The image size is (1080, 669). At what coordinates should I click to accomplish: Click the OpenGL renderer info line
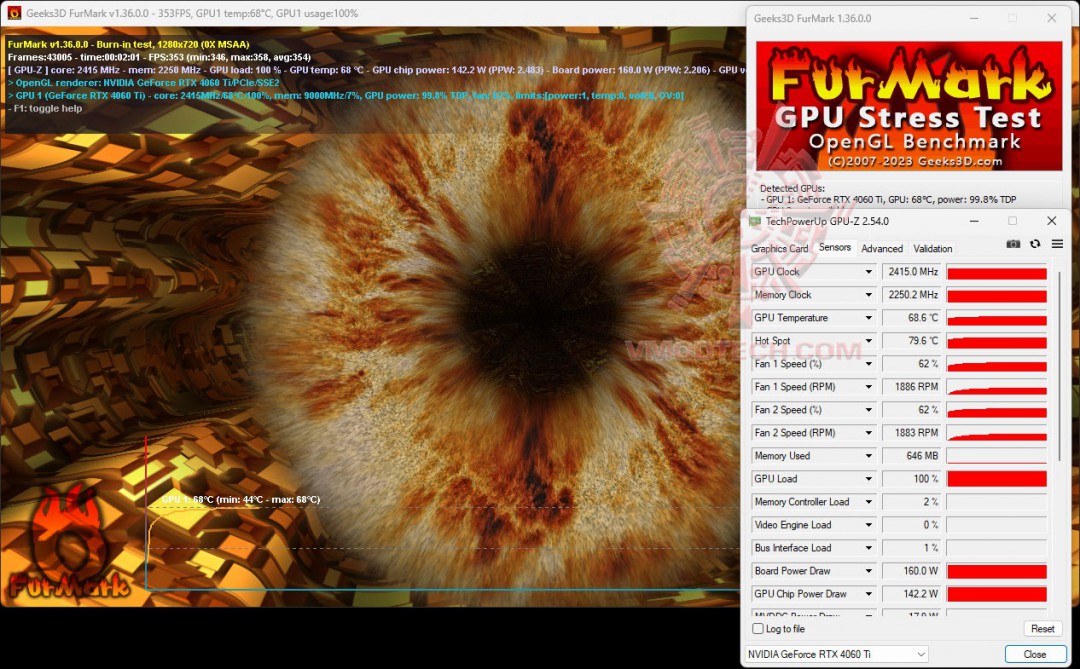coord(143,83)
